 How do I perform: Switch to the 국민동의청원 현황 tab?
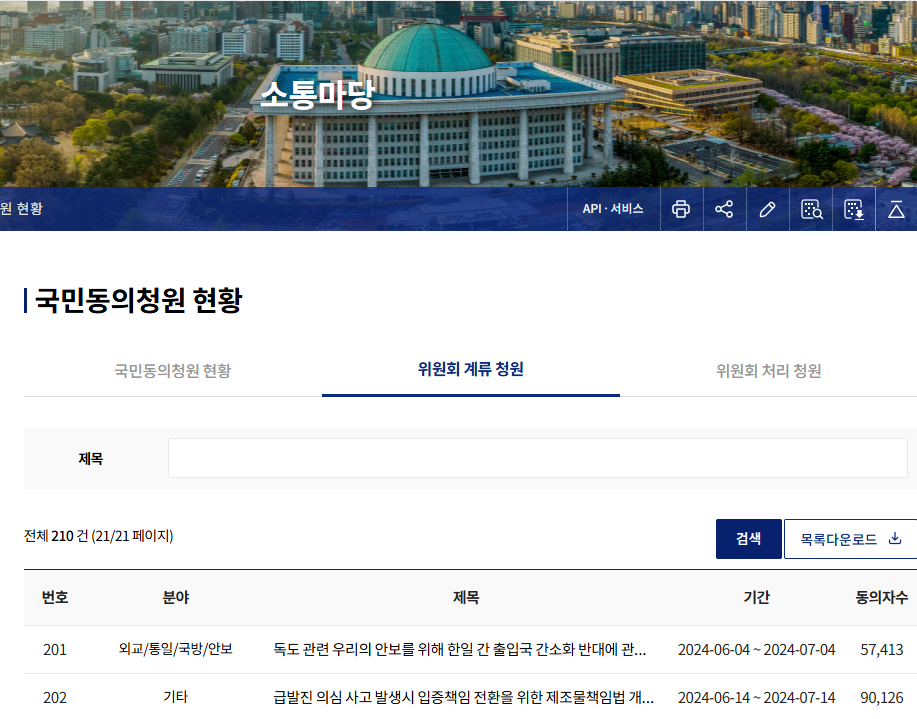(172, 369)
